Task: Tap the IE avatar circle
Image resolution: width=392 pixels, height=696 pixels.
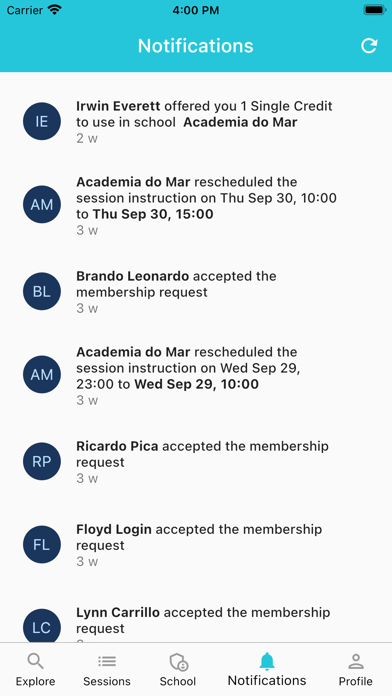Action: (x=42, y=121)
